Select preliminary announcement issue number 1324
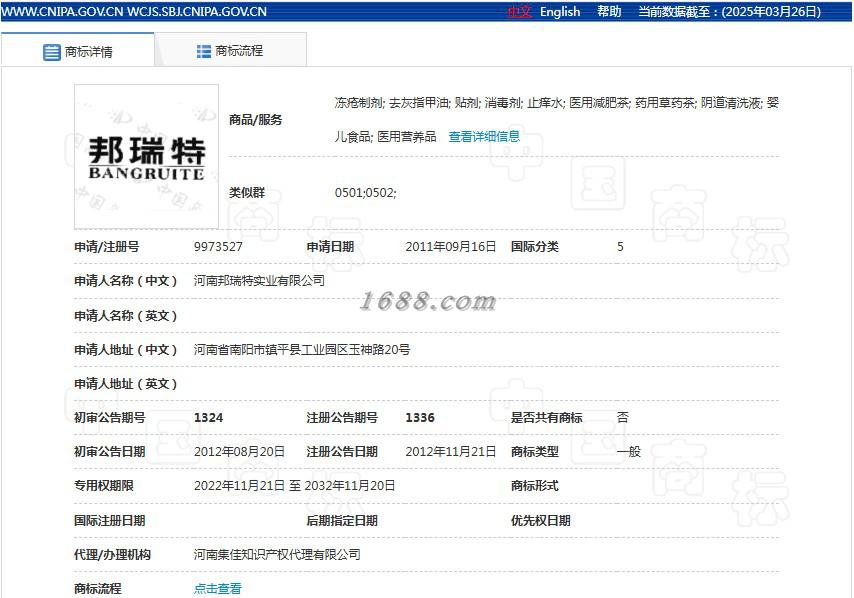 [209, 418]
